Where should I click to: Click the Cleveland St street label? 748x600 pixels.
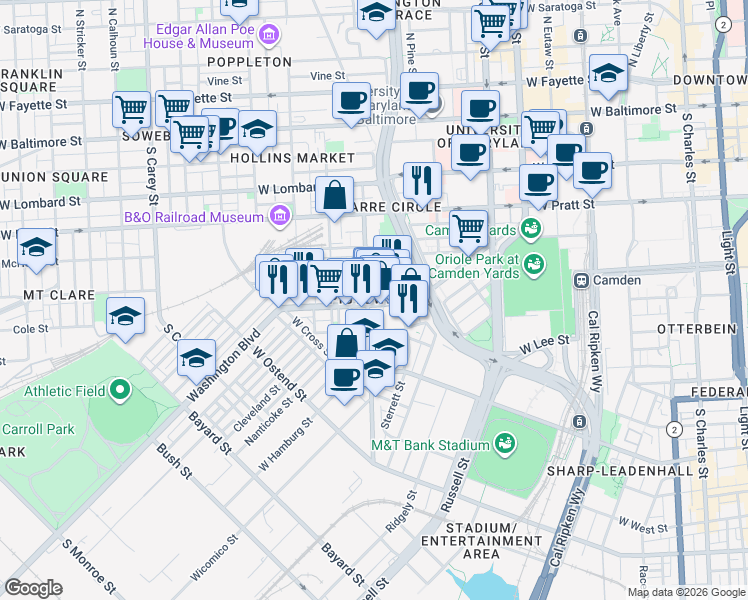[x=257, y=409]
